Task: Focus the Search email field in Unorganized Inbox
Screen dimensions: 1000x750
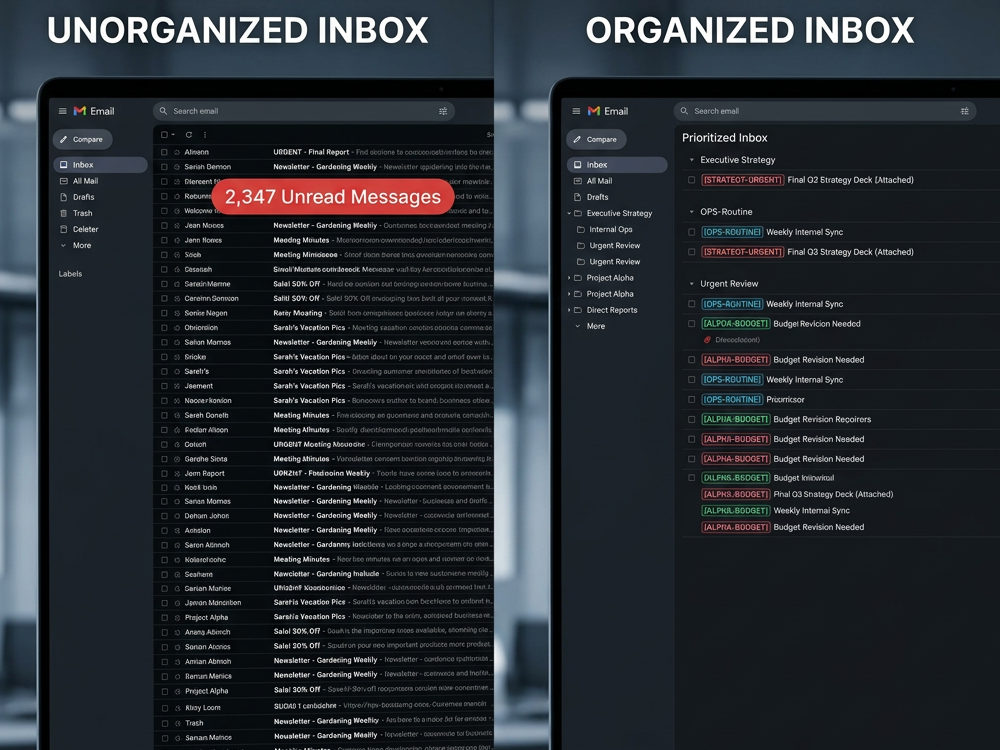Action: [304, 111]
